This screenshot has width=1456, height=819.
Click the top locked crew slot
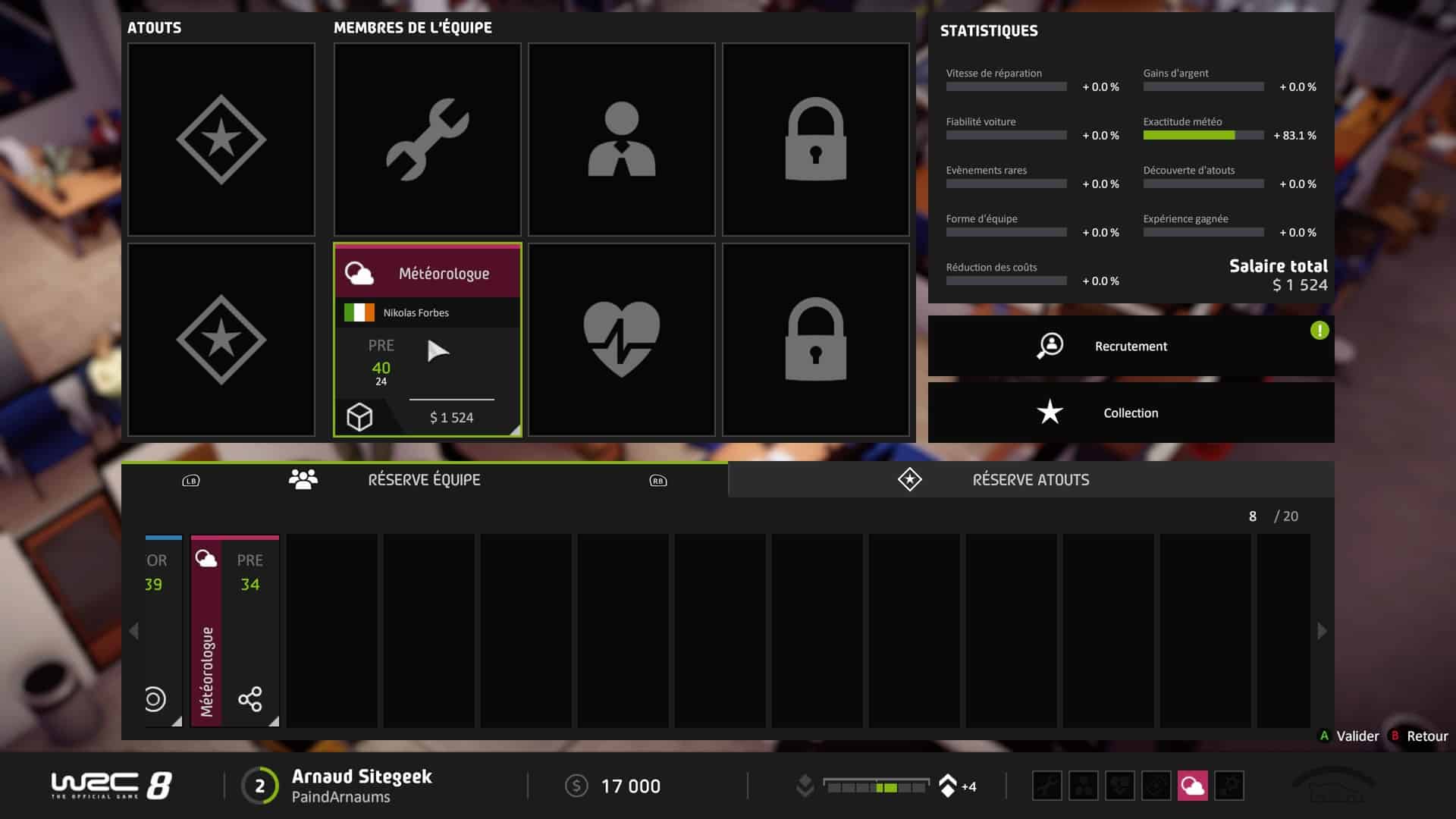[x=815, y=140]
